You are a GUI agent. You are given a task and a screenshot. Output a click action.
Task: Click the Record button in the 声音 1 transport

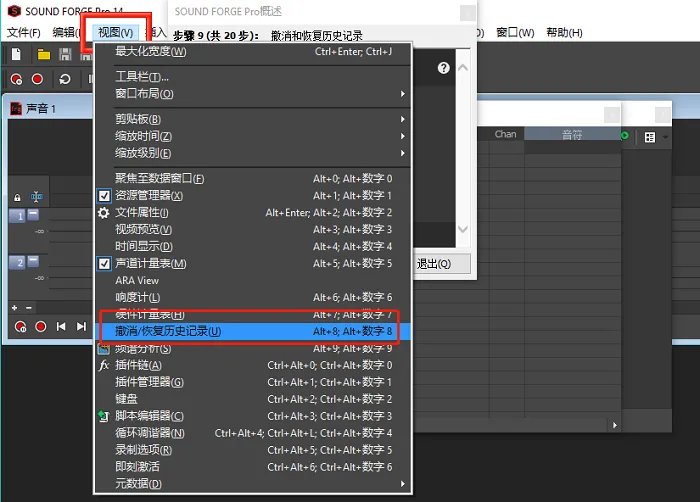tap(41, 326)
